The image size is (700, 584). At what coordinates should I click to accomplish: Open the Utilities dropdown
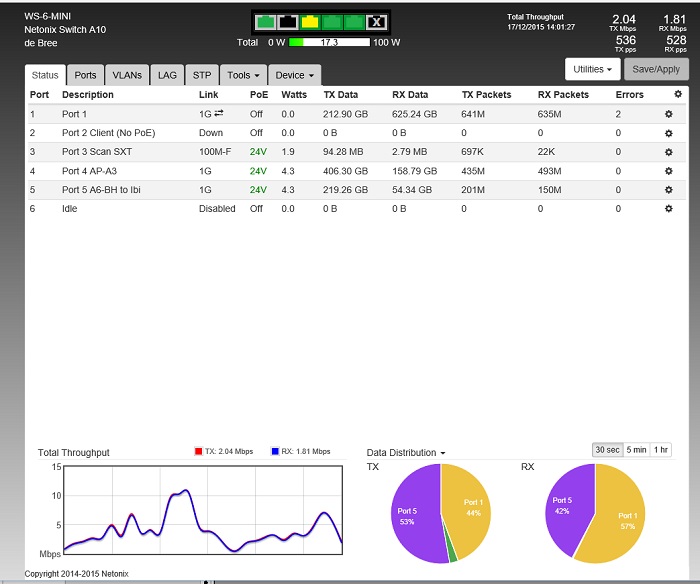coord(592,69)
